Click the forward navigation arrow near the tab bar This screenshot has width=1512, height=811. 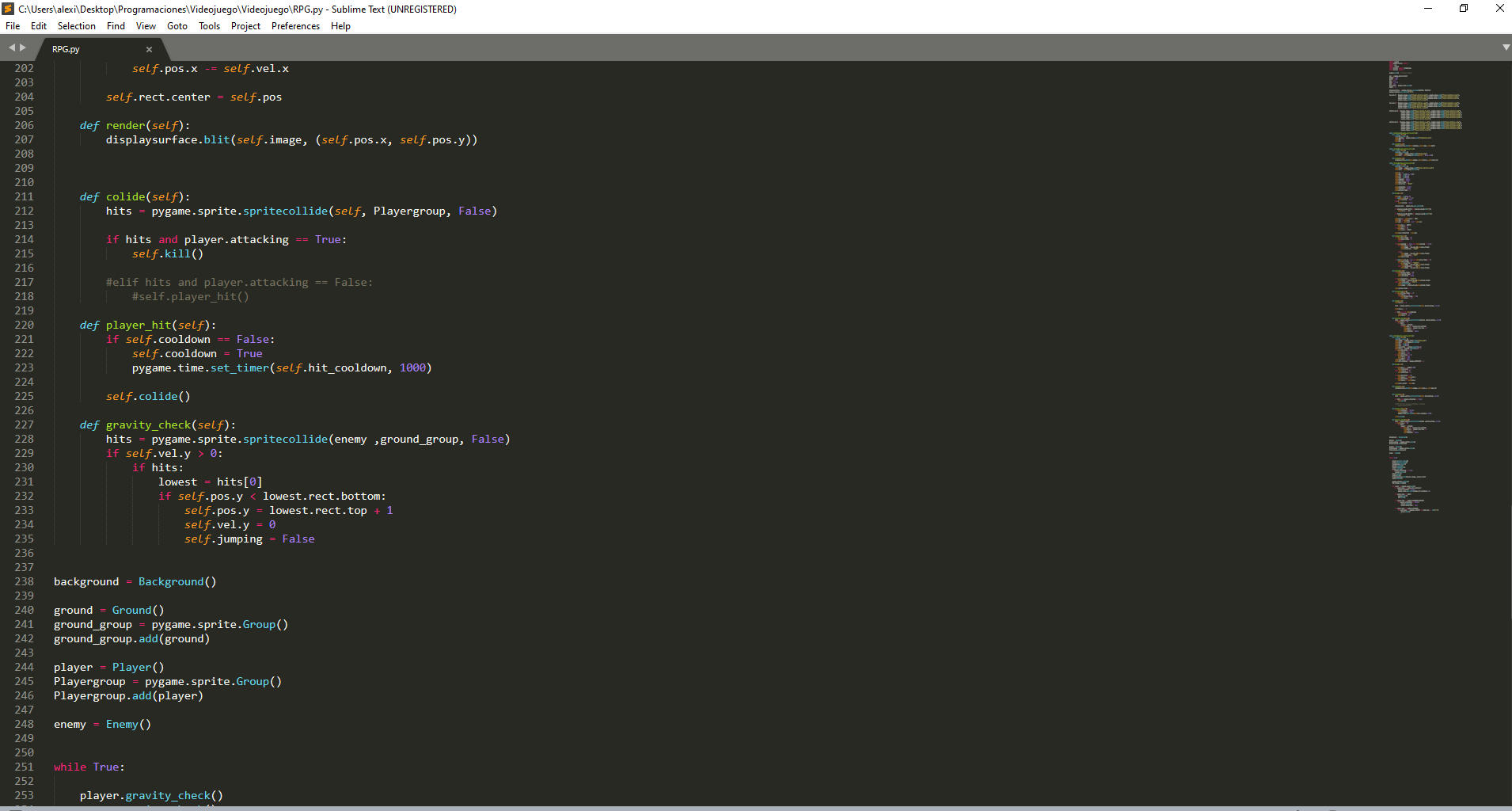(22, 48)
